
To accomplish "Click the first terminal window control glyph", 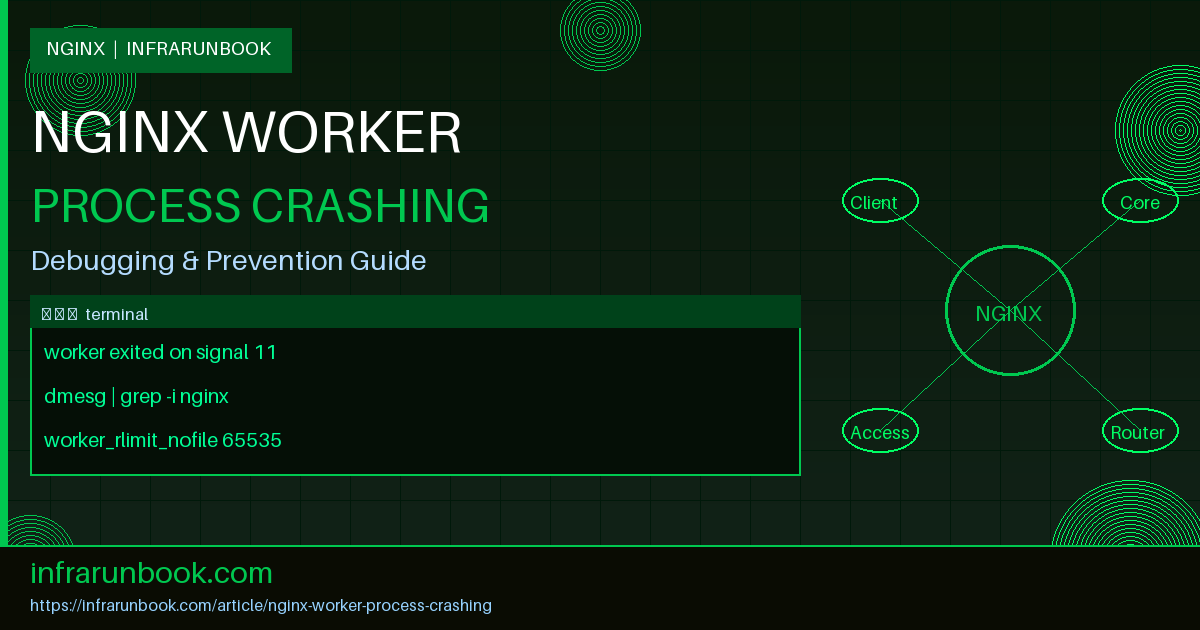I will click(x=45, y=313).
